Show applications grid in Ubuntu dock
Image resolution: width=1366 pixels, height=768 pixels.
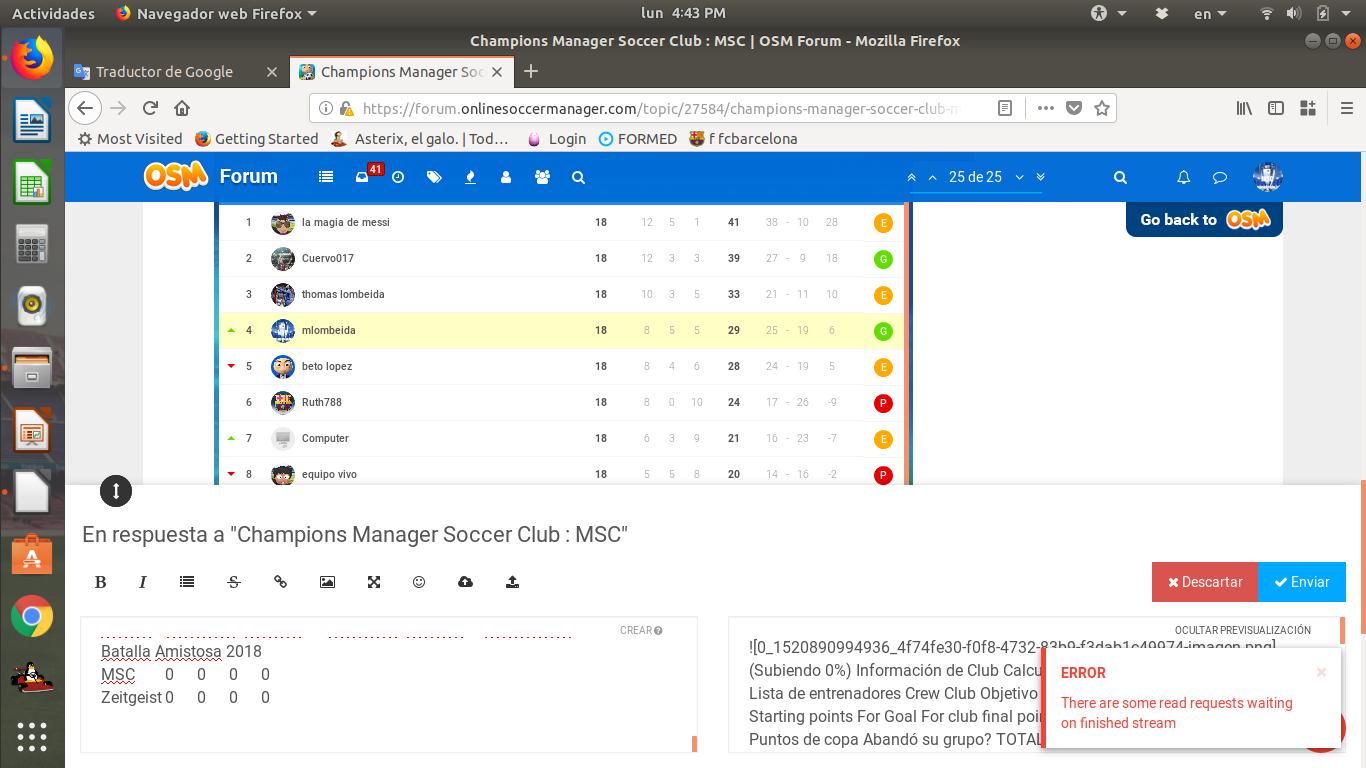click(32, 737)
